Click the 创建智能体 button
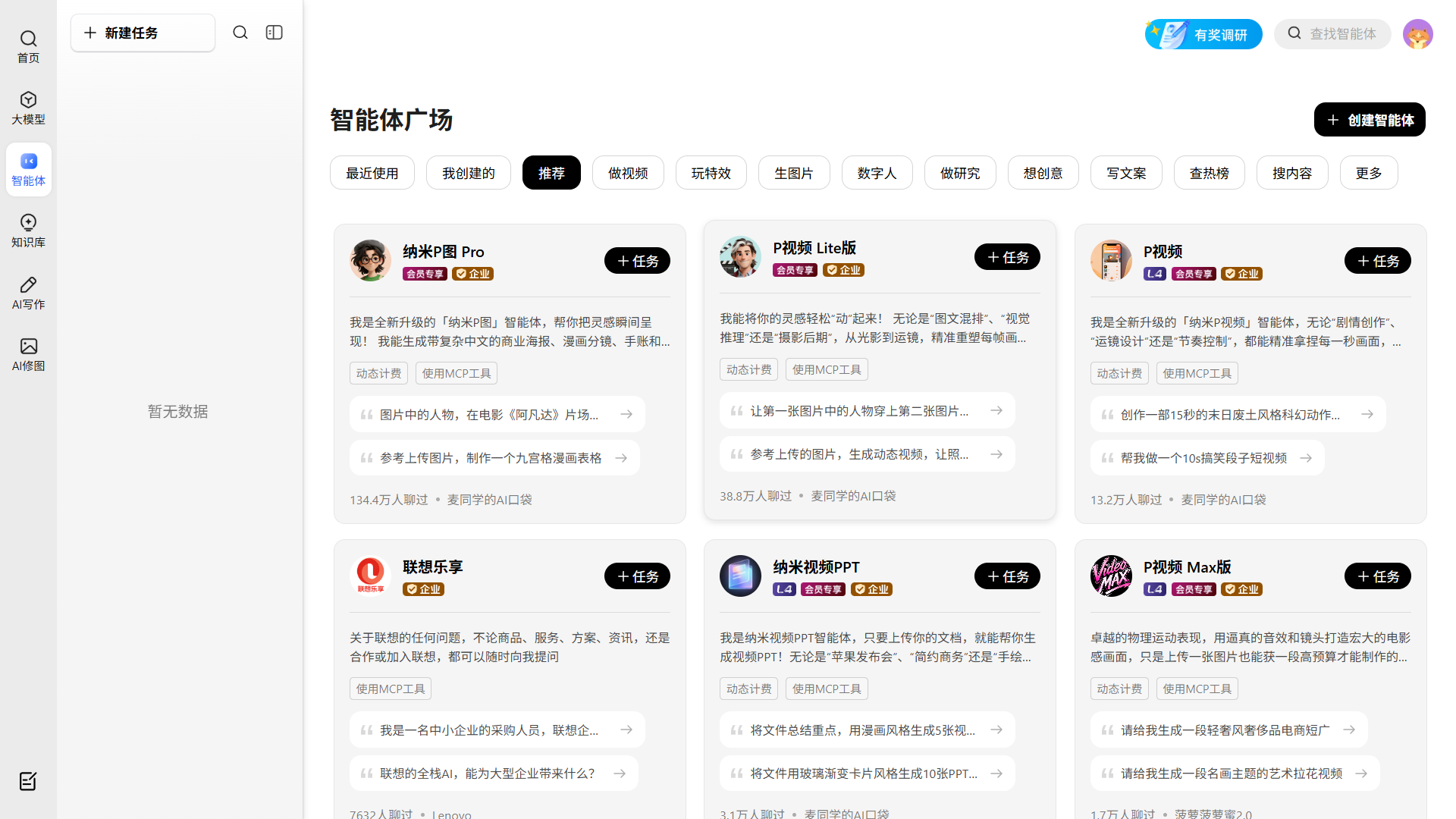The width and height of the screenshot is (1456, 819). click(1369, 120)
